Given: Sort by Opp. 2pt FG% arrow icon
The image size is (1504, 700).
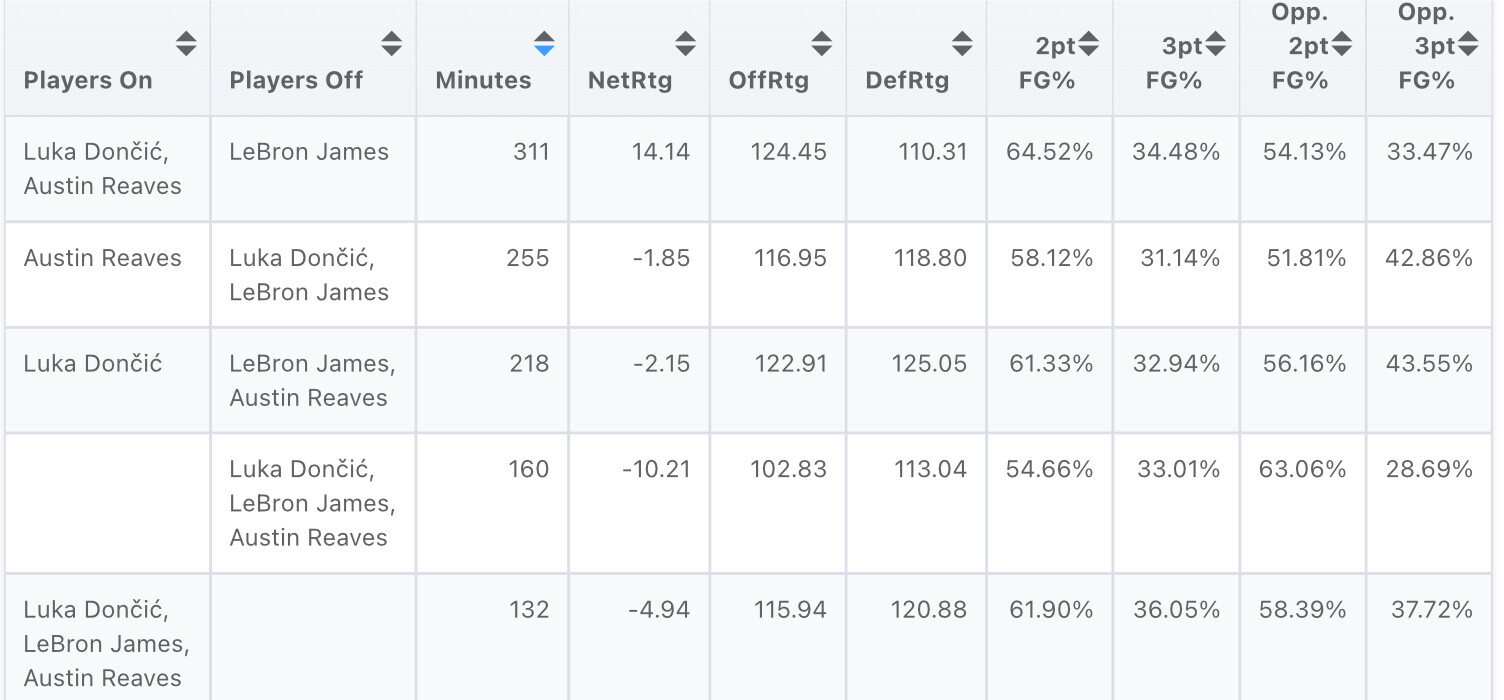Looking at the screenshot, I should point(1341,44).
